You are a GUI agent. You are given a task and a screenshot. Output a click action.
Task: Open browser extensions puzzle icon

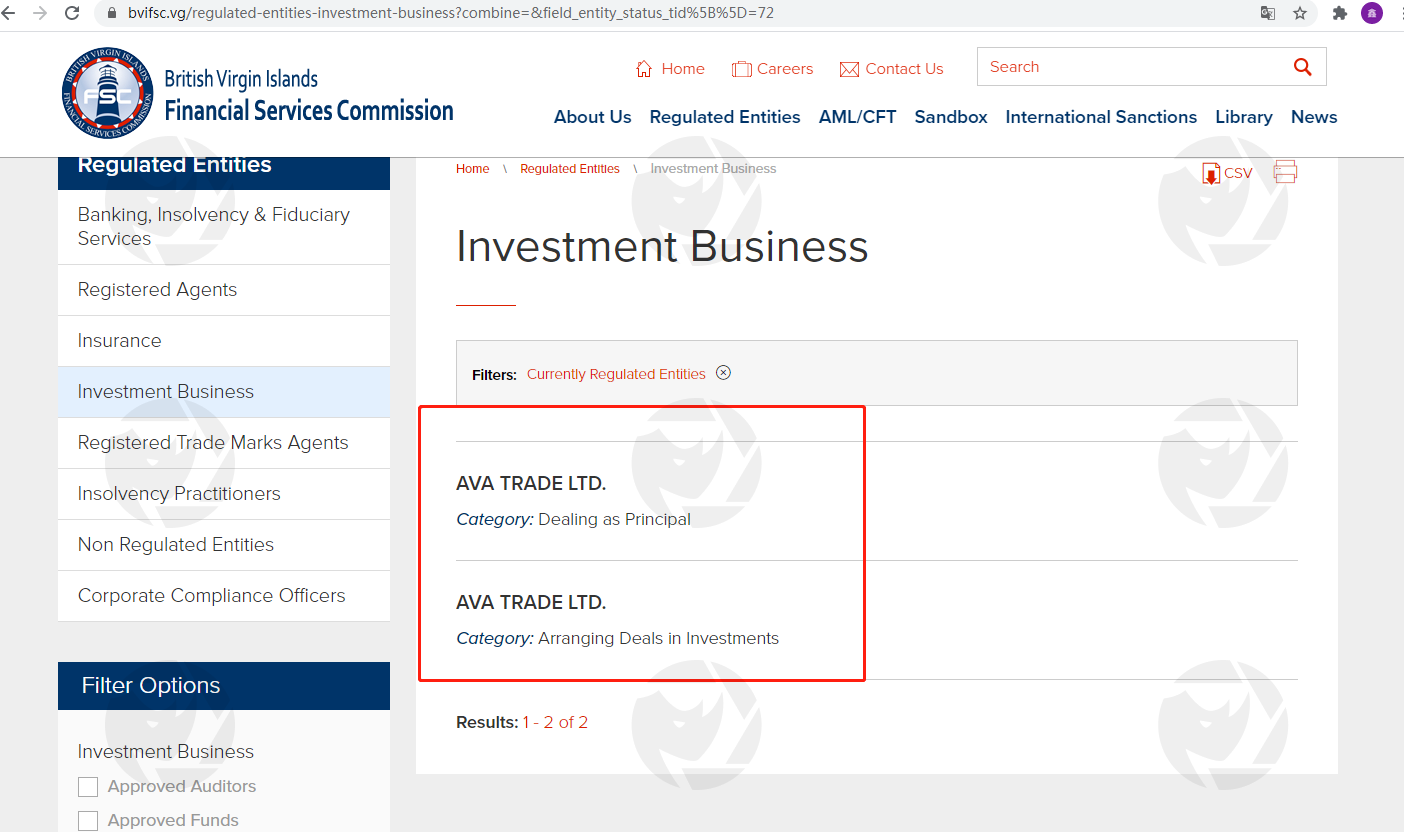1340,13
